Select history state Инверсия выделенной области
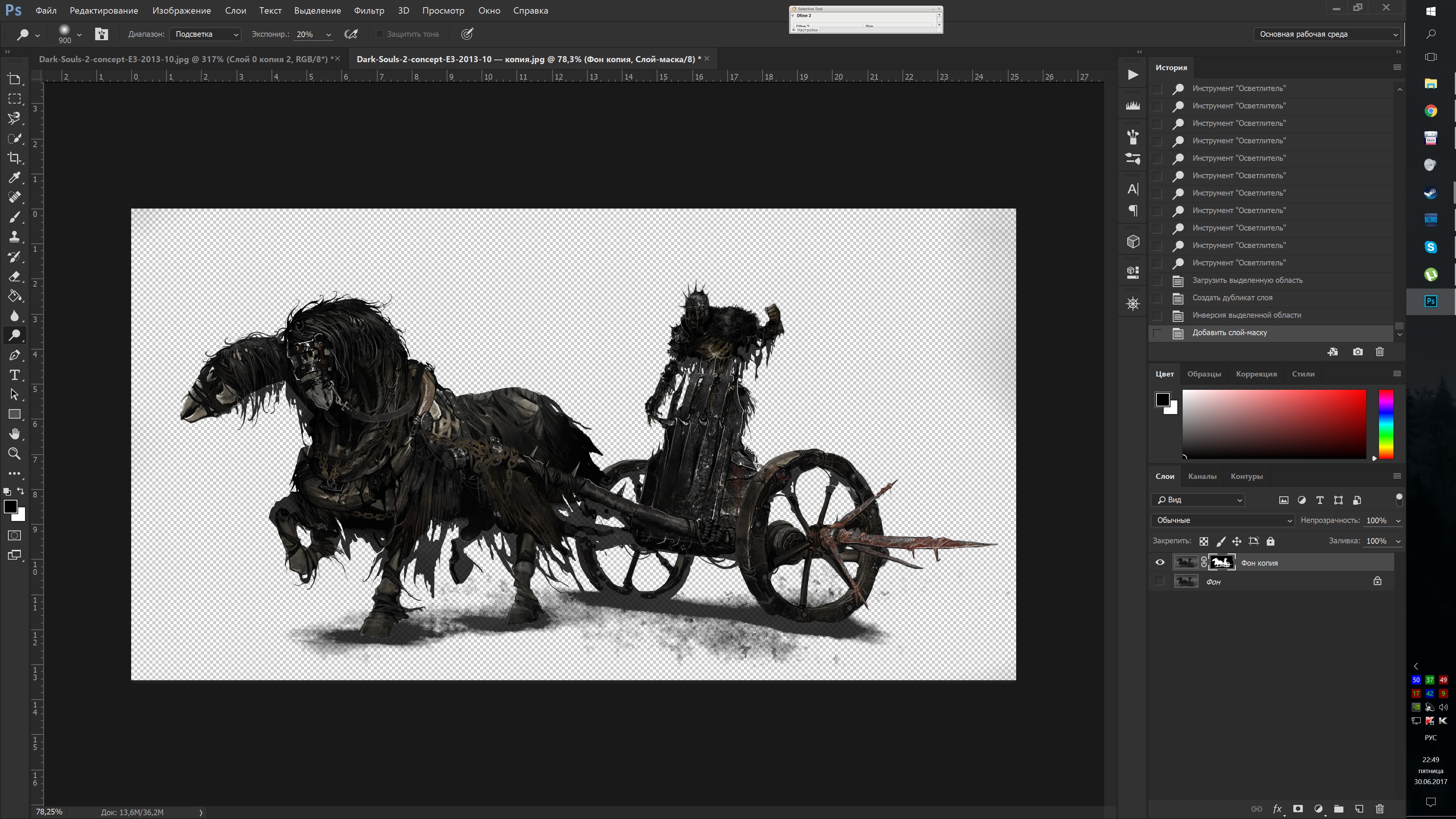Image resolution: width=1456 pixels, height=819 pixels. (x=1246, y=315)
